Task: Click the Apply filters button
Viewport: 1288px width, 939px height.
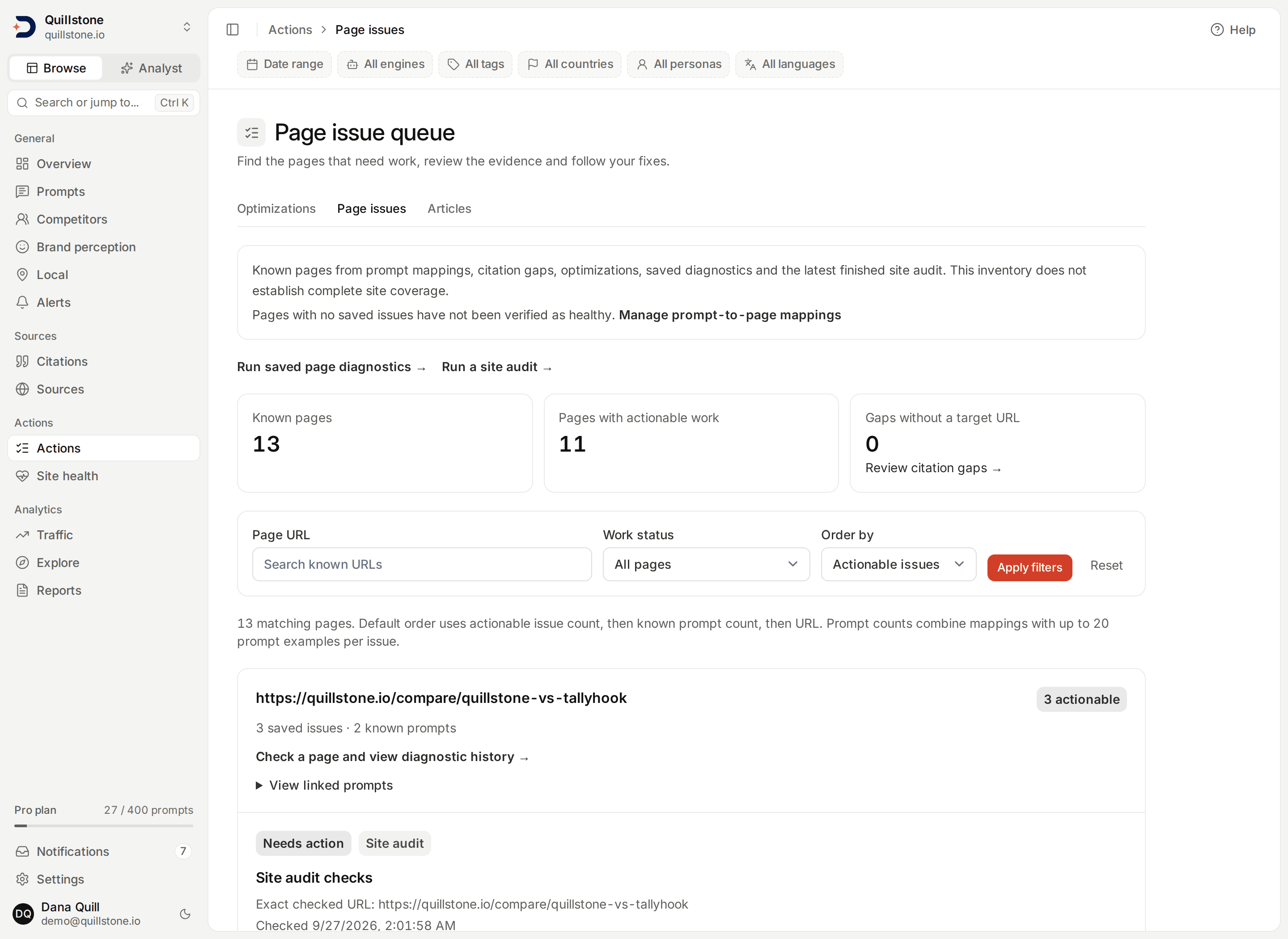Action: [1030, 567]
